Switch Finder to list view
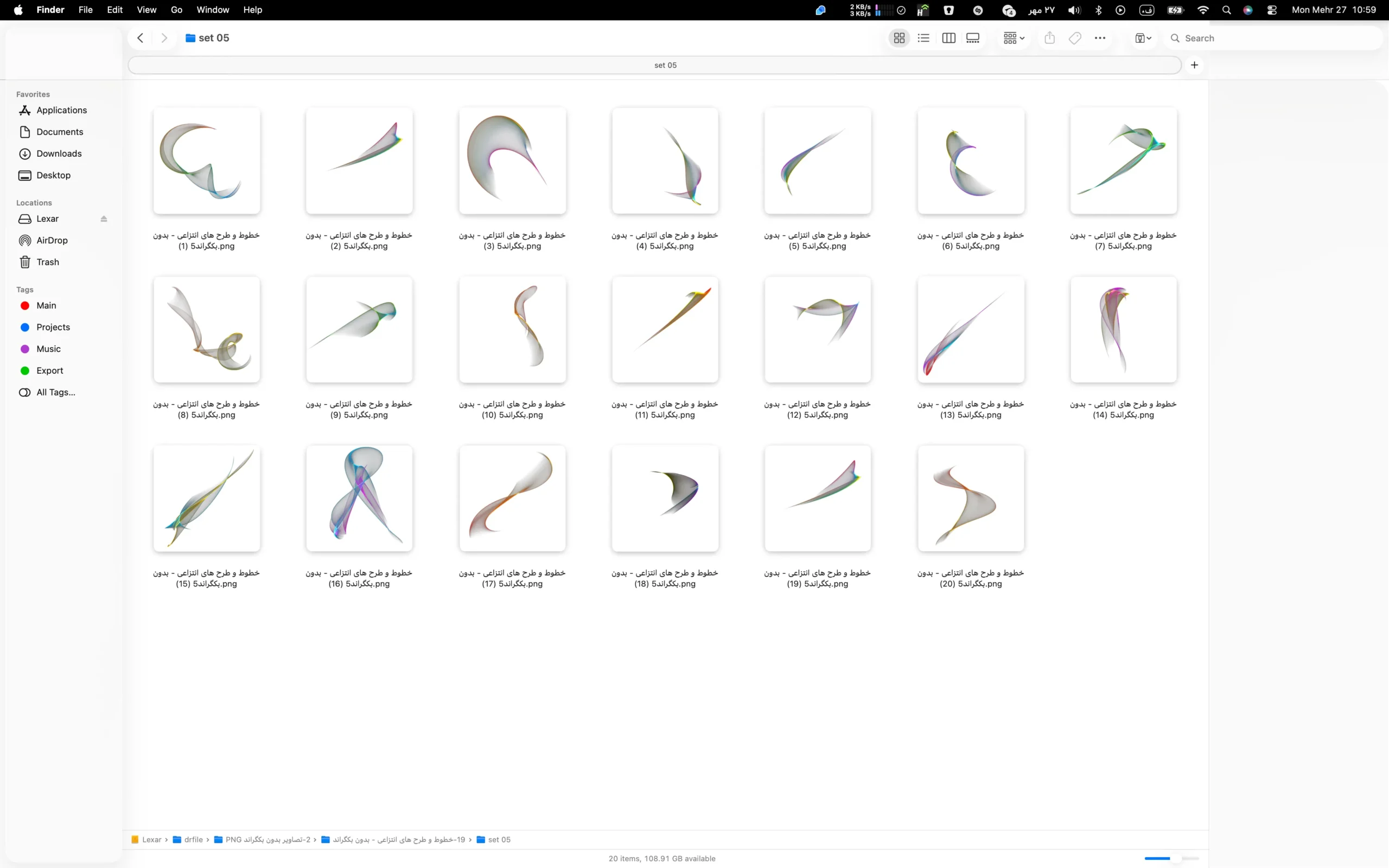Viewport: 1389px width, 868px height. pyautogui.click(x=923, y=38)
